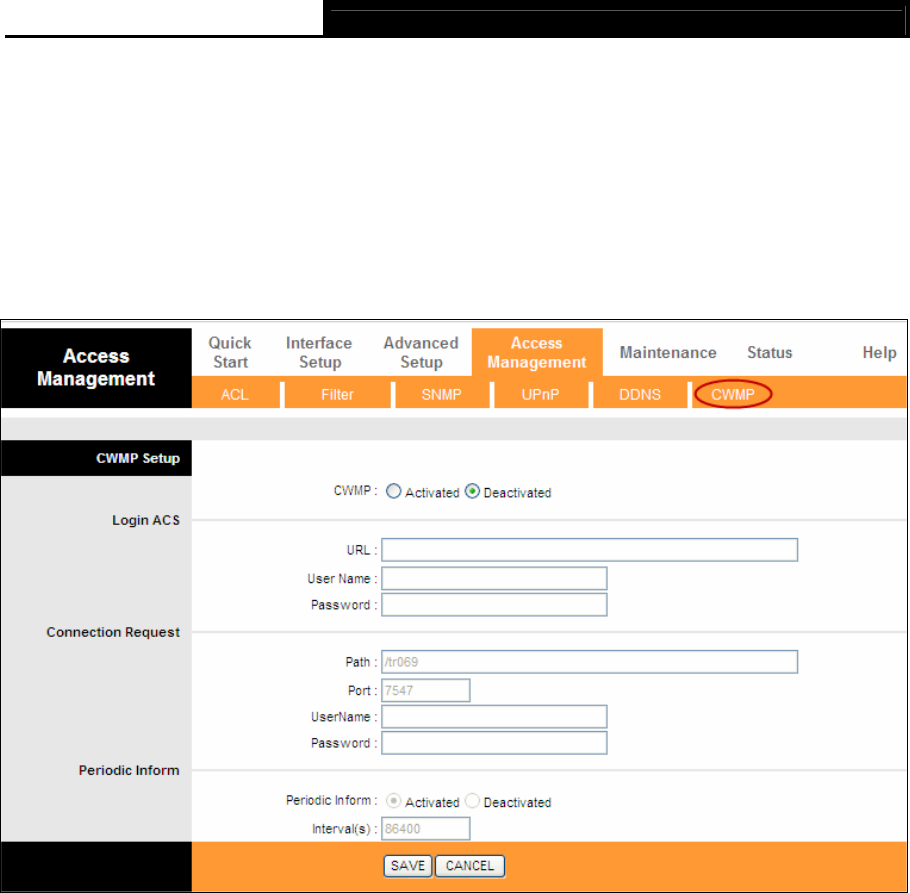Open the Interface Setup tab
Screen dimensions: 910x893
point(319,352)
